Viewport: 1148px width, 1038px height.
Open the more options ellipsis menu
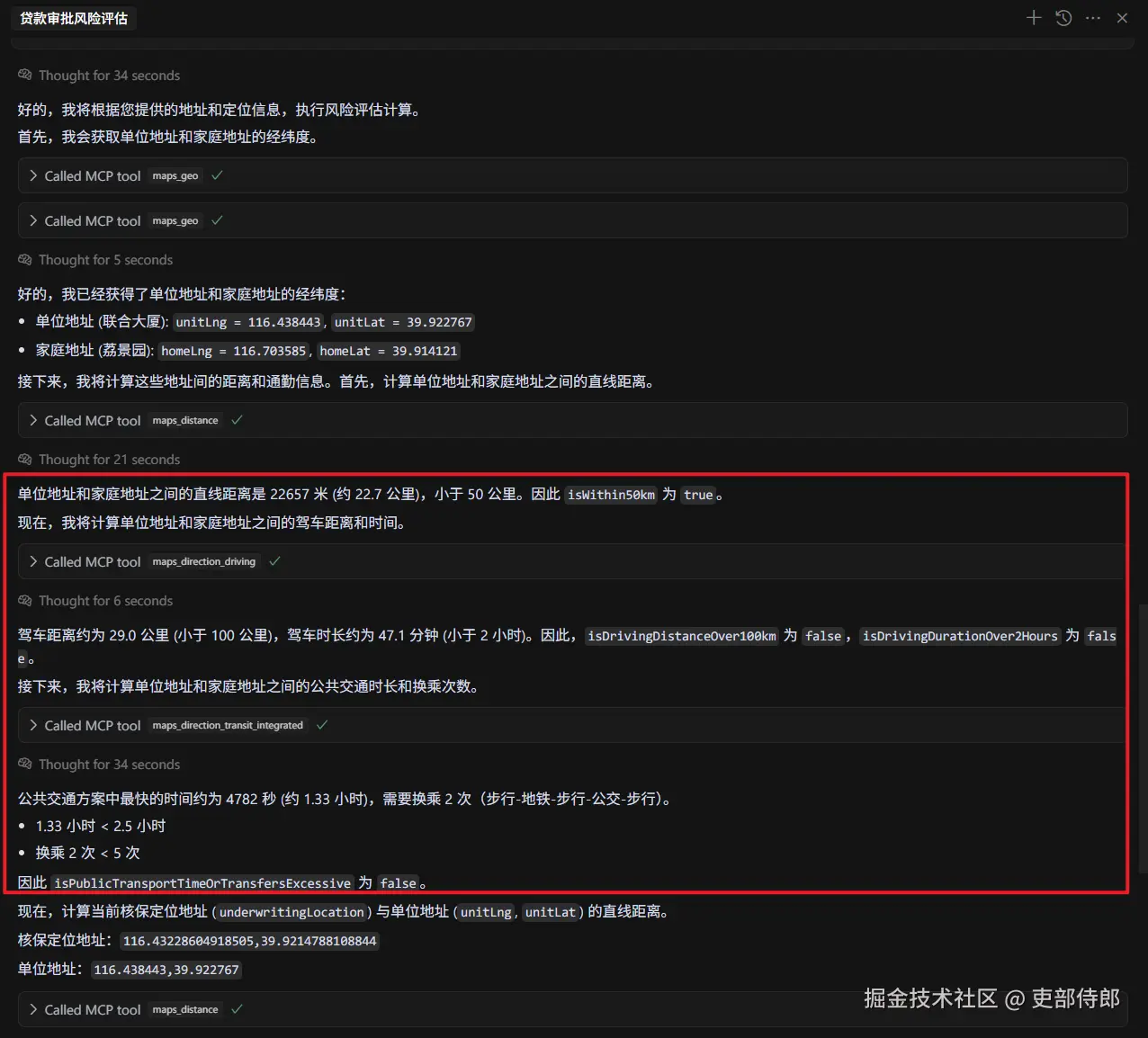(1092, 17)
